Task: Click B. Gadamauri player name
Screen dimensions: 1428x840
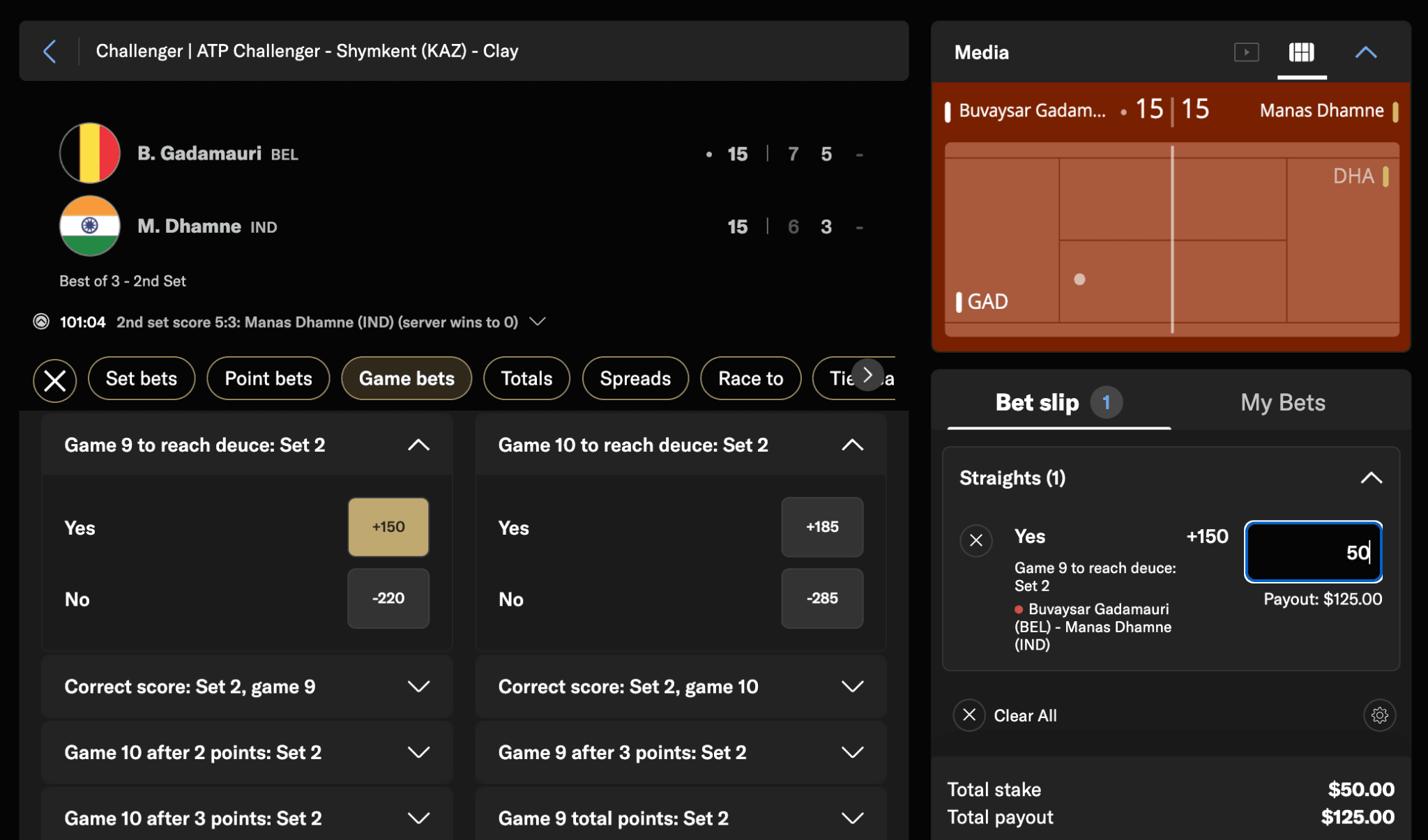Action: tap(199, 153)
